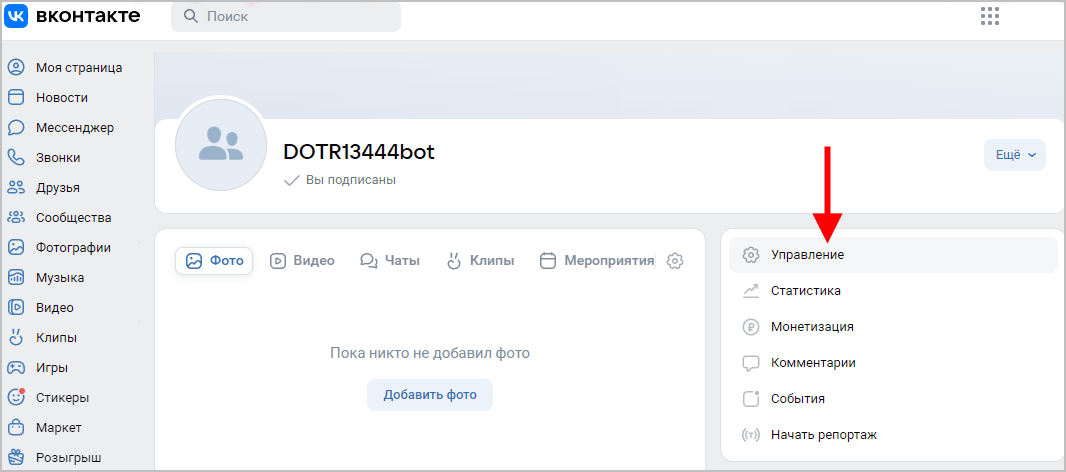Open sections settings gear beside tabs

point(674,260)
